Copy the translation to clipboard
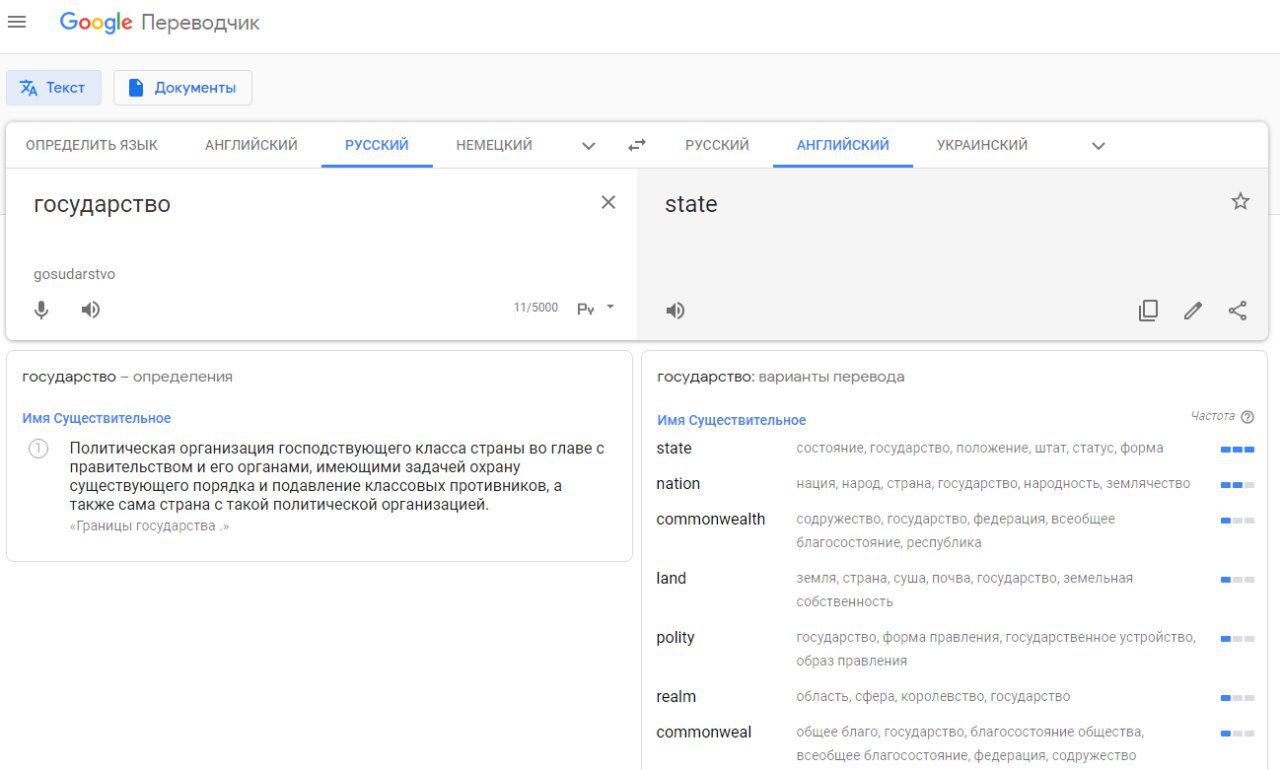 [x=1148, y=310]
